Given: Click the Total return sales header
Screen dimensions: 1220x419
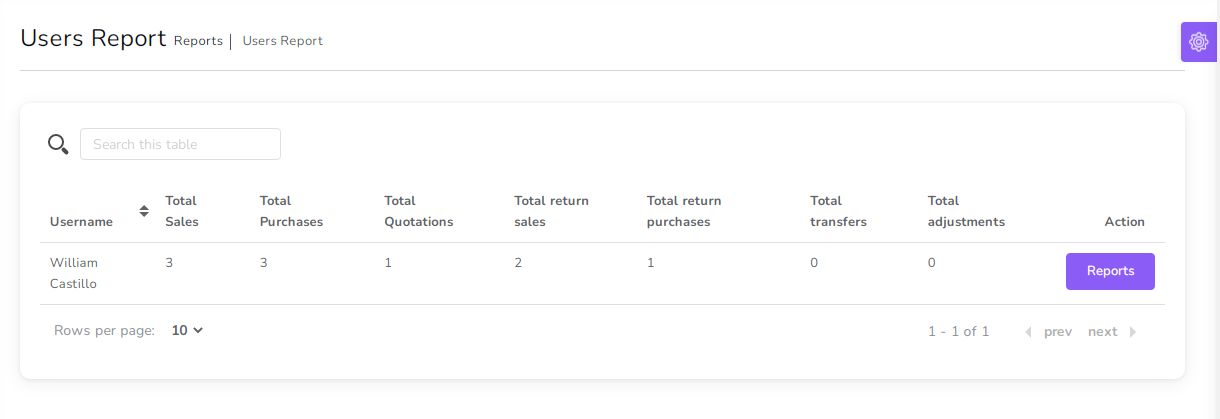Looking at the screenshot, I should (551, 211).
